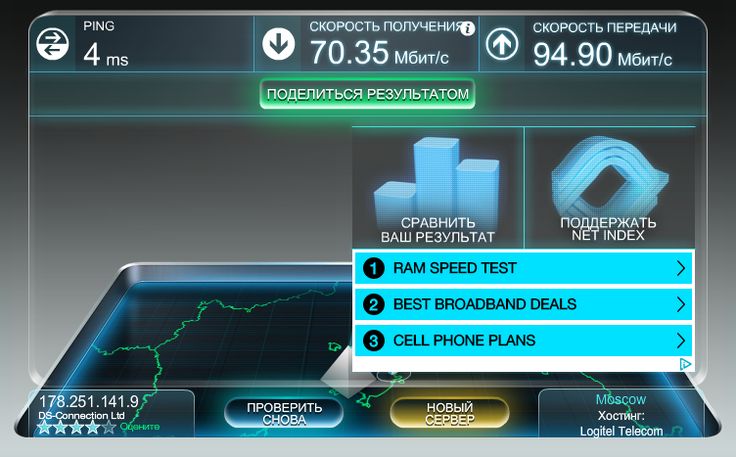Click НОВЫЙ СЕРВЕР yellow button

pos(449,413)
